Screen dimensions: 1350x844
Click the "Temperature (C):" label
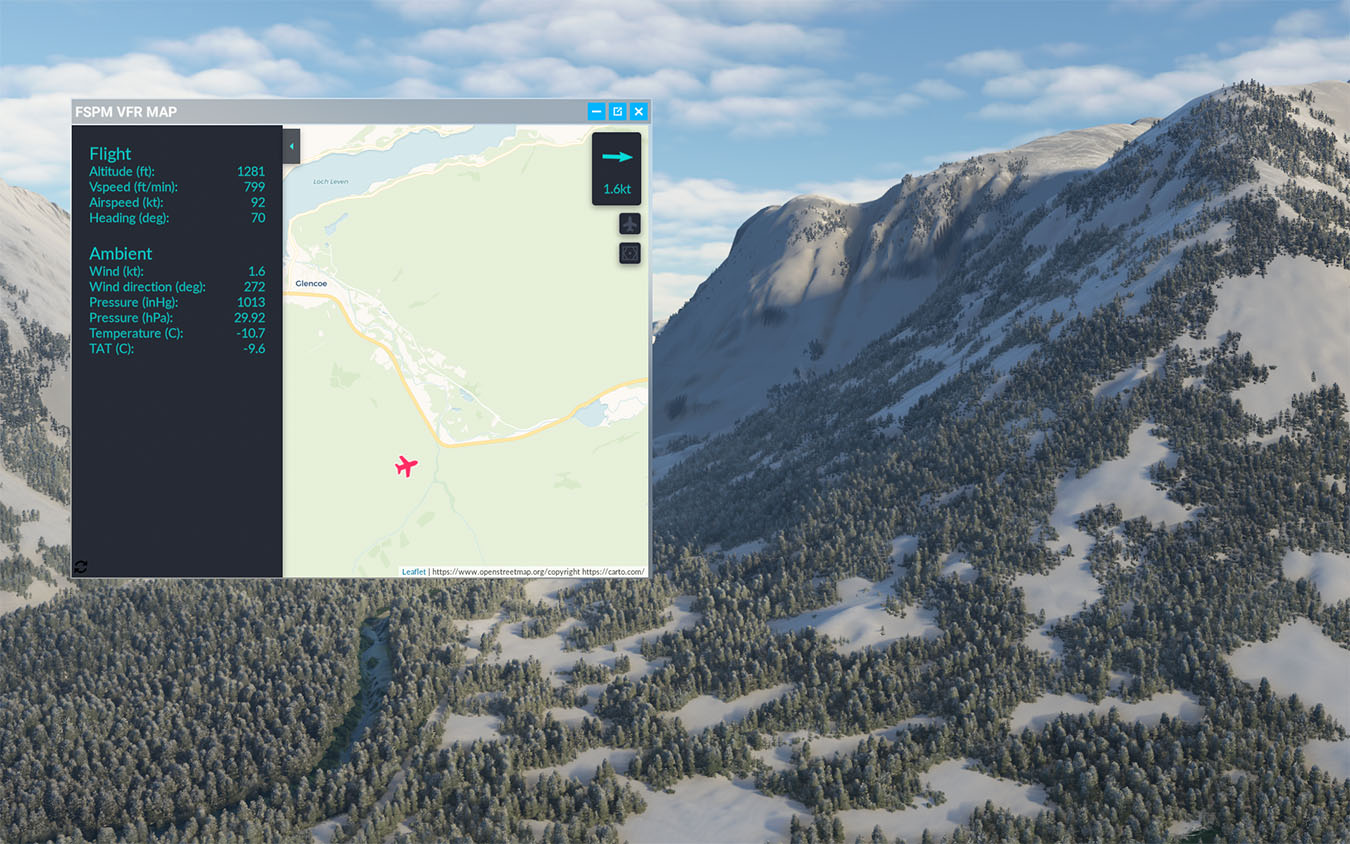coord(136,333)
